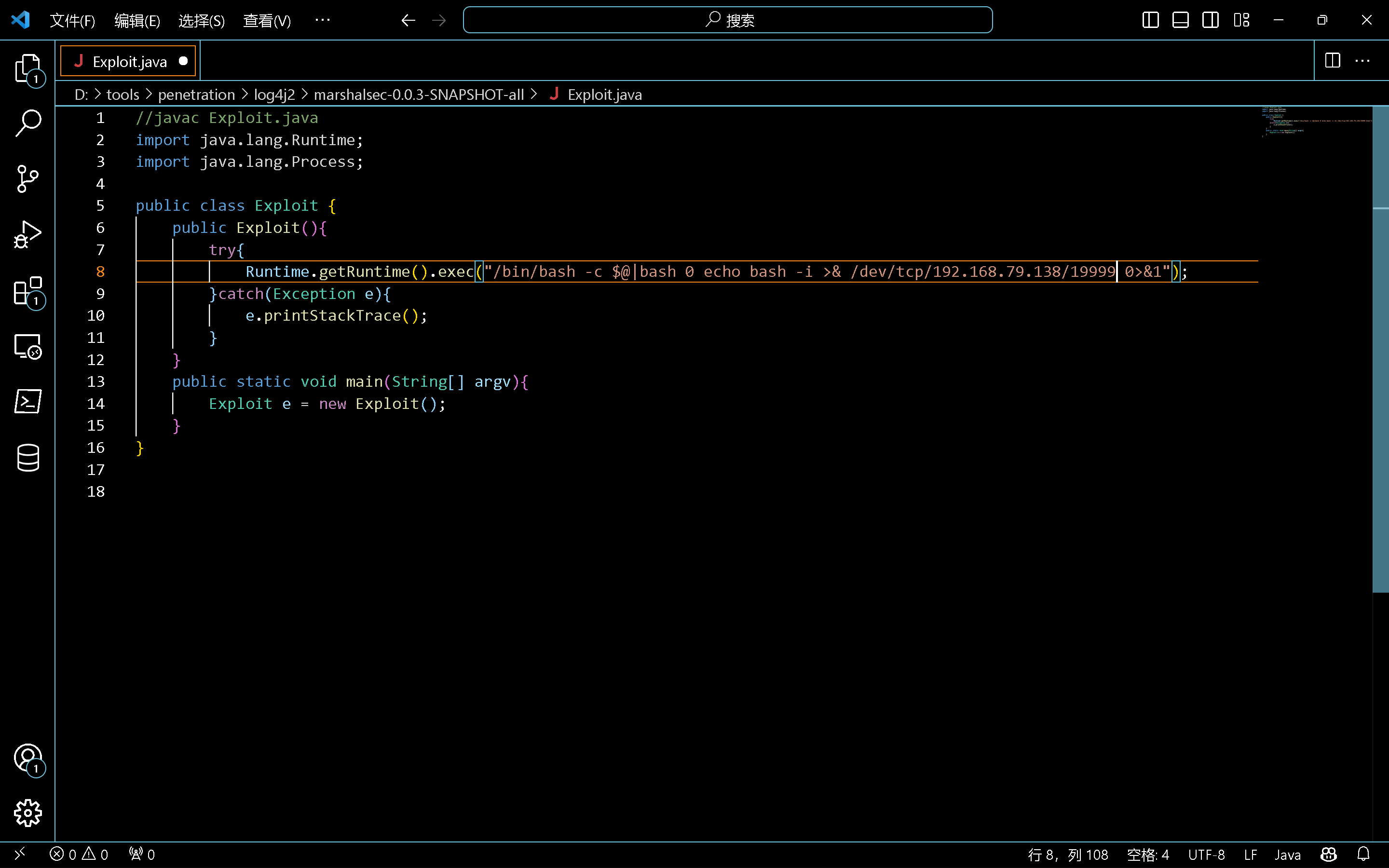Toggle the secondary side bar layout
The height and width of the screenshot is (868, 1389).
pyautogui.click(x=1211, y=20)
